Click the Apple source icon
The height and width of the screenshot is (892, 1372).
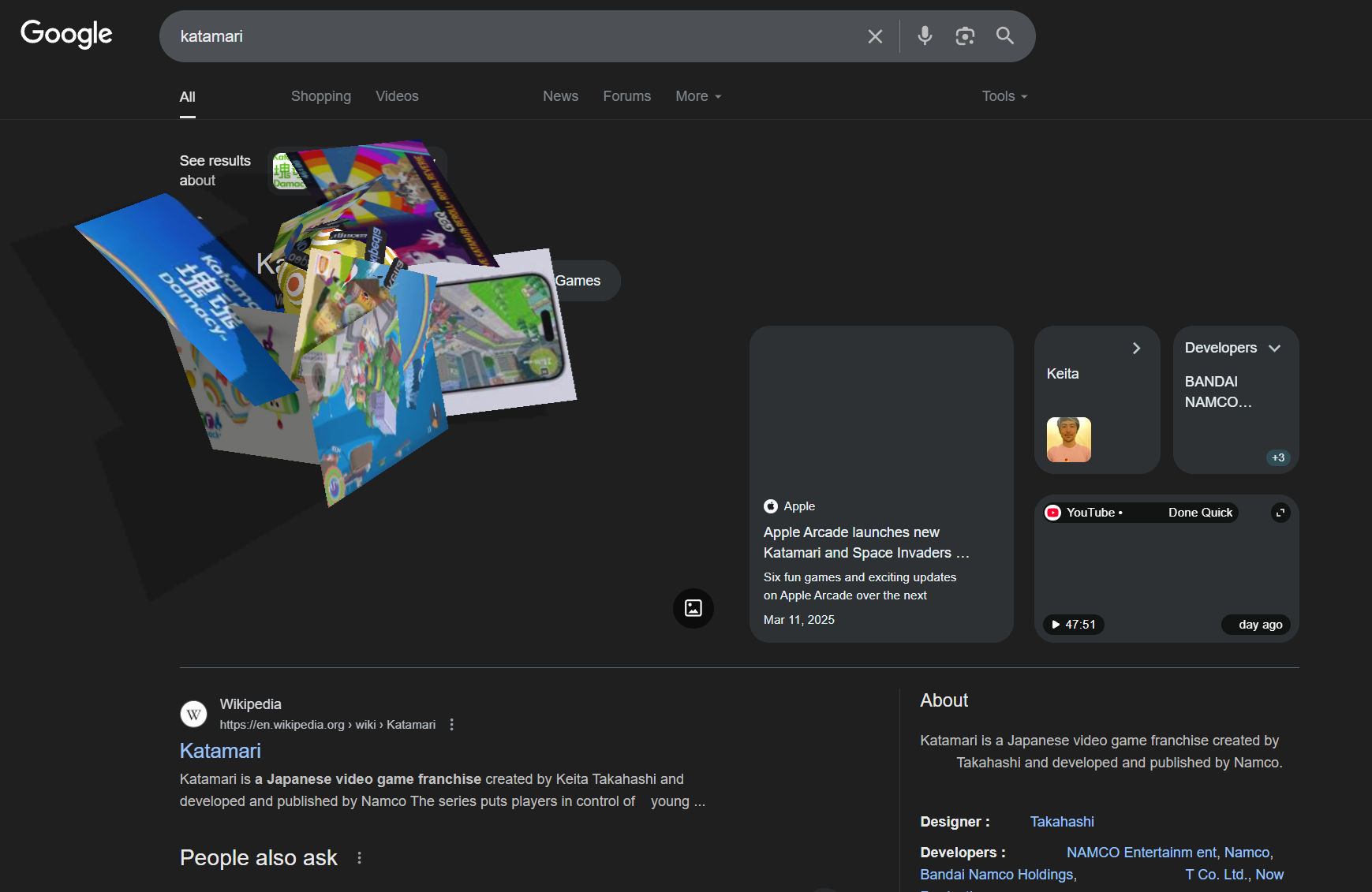coord(771,506)
